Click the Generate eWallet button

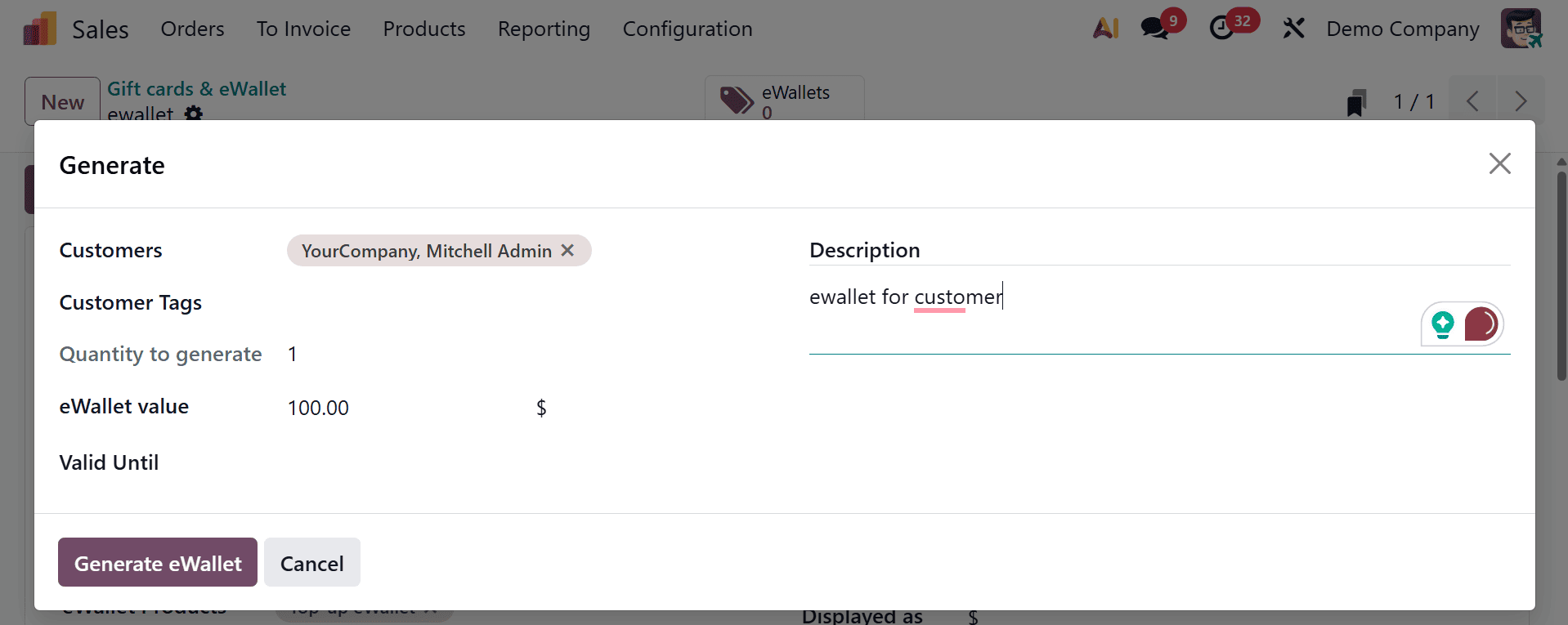[x=158, y=563]
